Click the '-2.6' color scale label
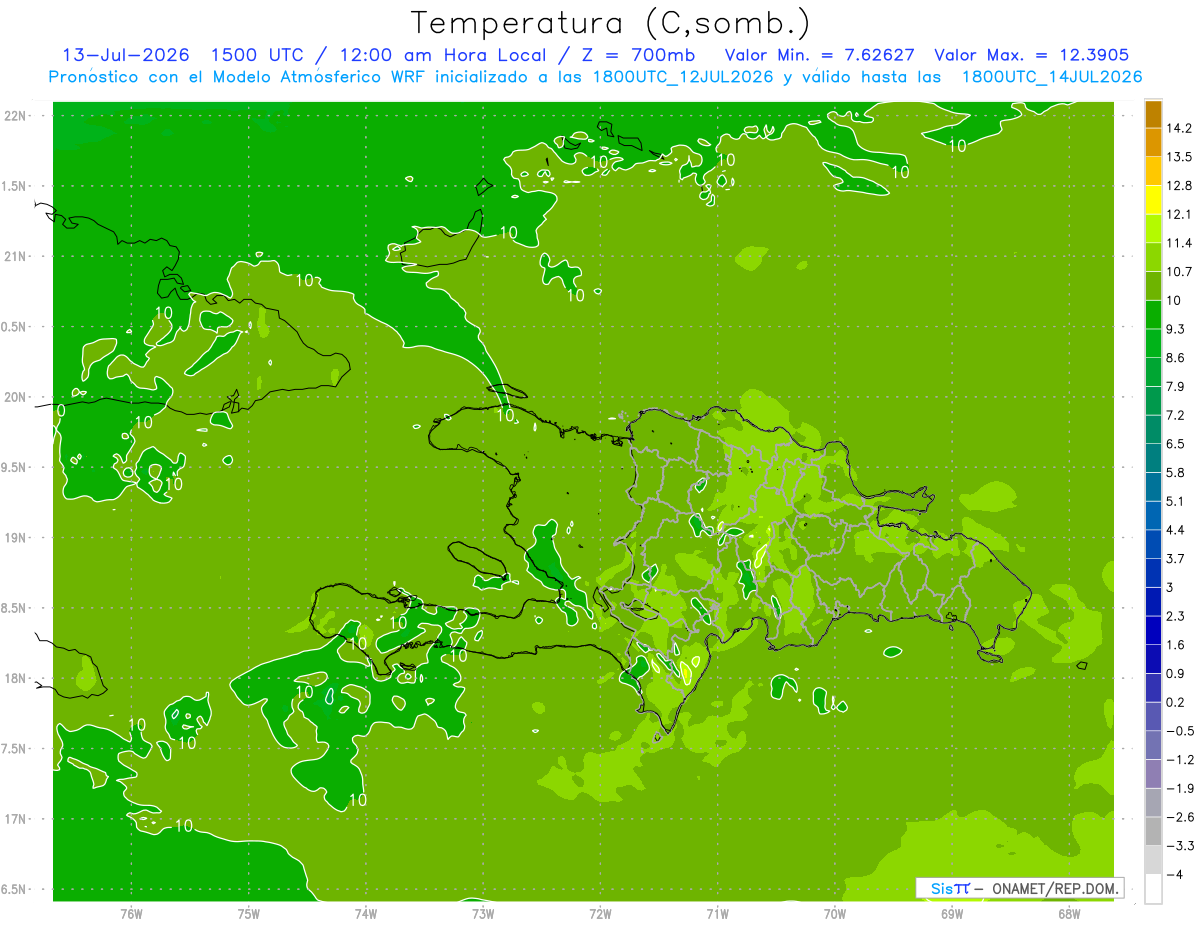Viewport: 1200px width, 927px height. coord(1180,818)
